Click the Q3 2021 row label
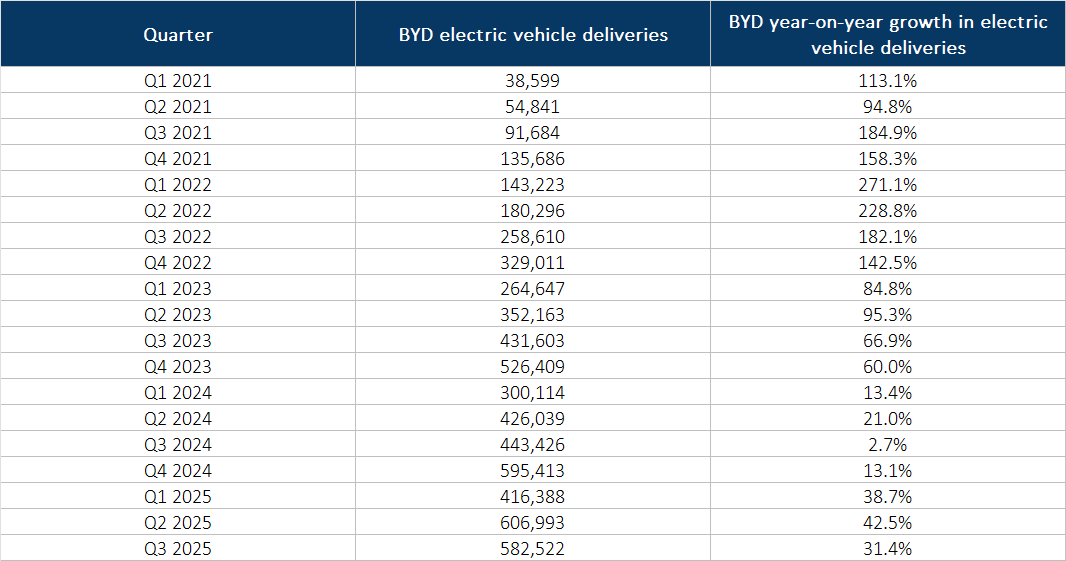Screen dimensions: 1066x561 pyautogui.click(x=178, y=132)
